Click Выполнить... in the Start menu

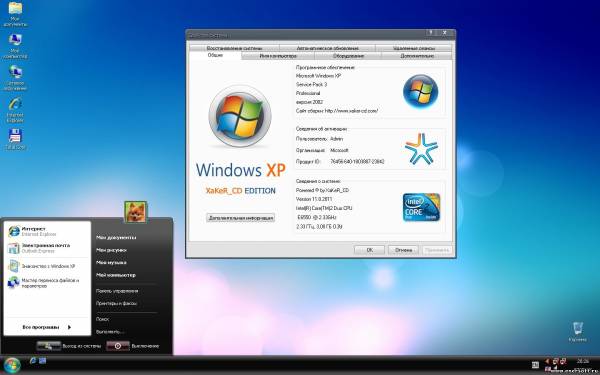[x=110, y=332]
